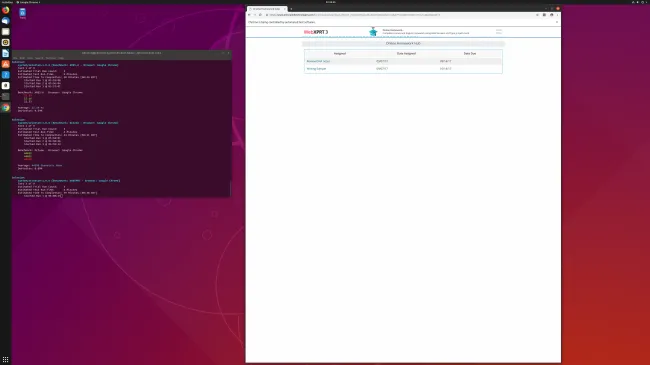Click the Google Chrome dock icon
The image size is (650, 365).
click(x=5, y=107)
